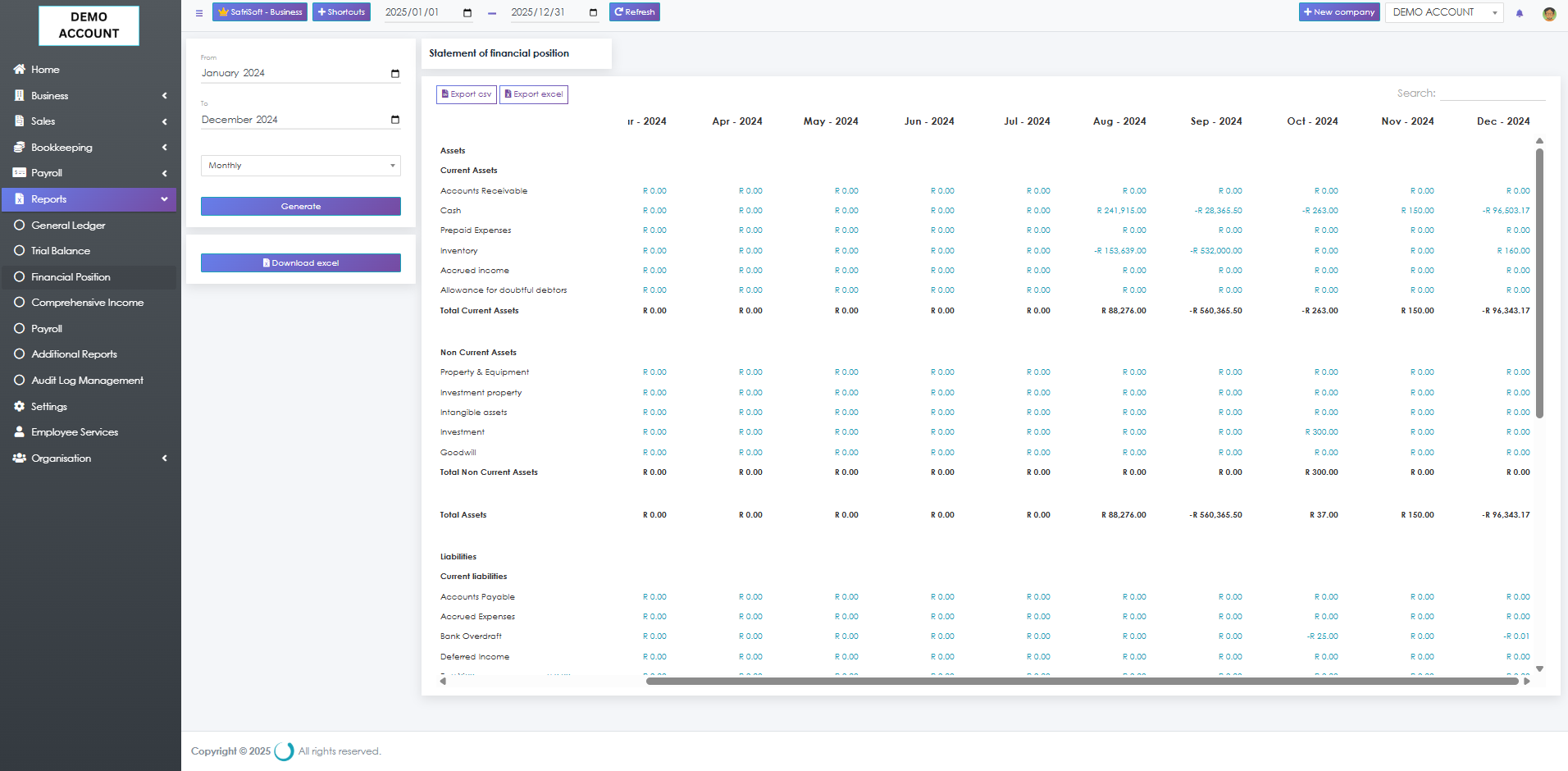
Task: Select Comprehensive Income report option
Action: pos(87,303)
